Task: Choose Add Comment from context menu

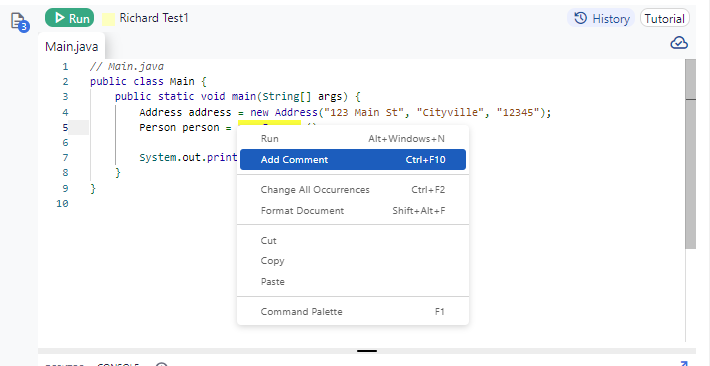Action: click(x=353, y=159)
